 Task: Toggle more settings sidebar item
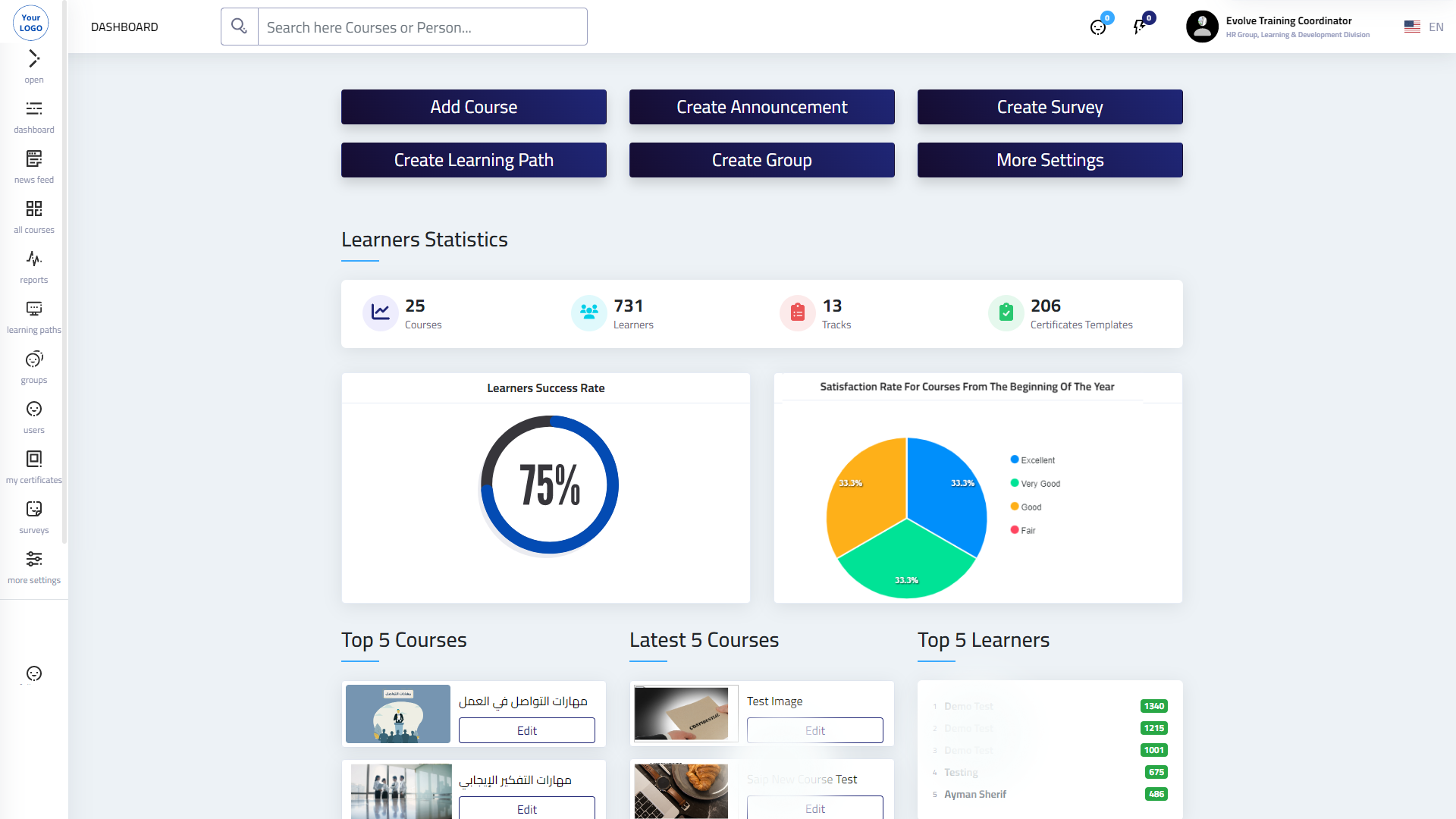click(x=34, y=565)
